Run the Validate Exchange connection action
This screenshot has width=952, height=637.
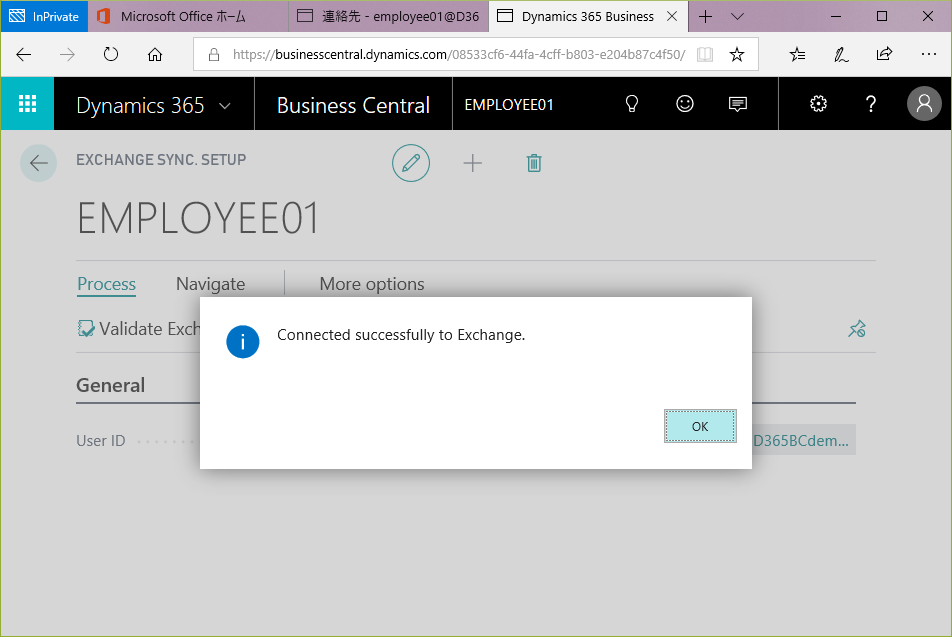(138, 329)
